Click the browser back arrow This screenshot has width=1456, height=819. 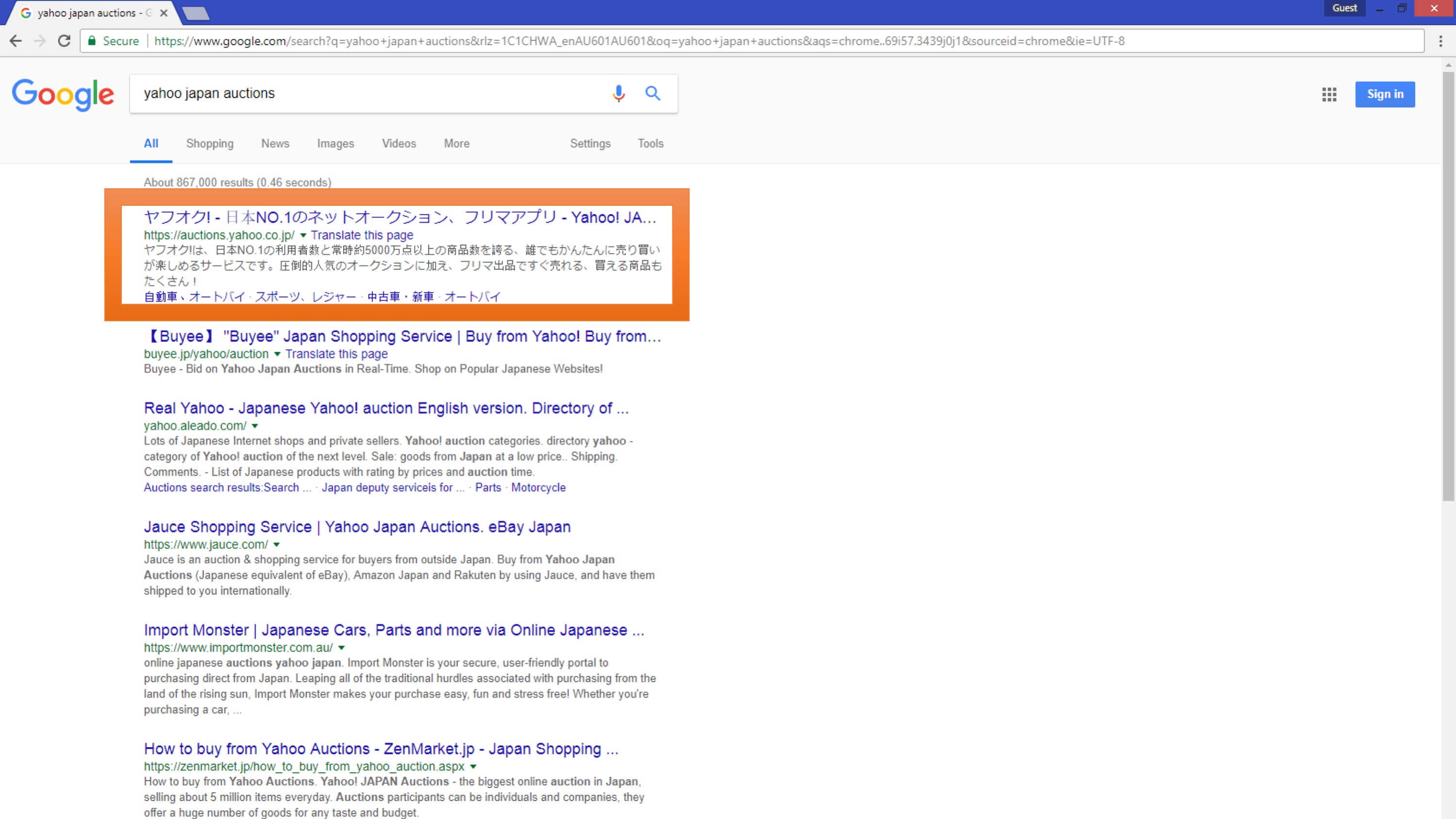[x=16, y=41]
